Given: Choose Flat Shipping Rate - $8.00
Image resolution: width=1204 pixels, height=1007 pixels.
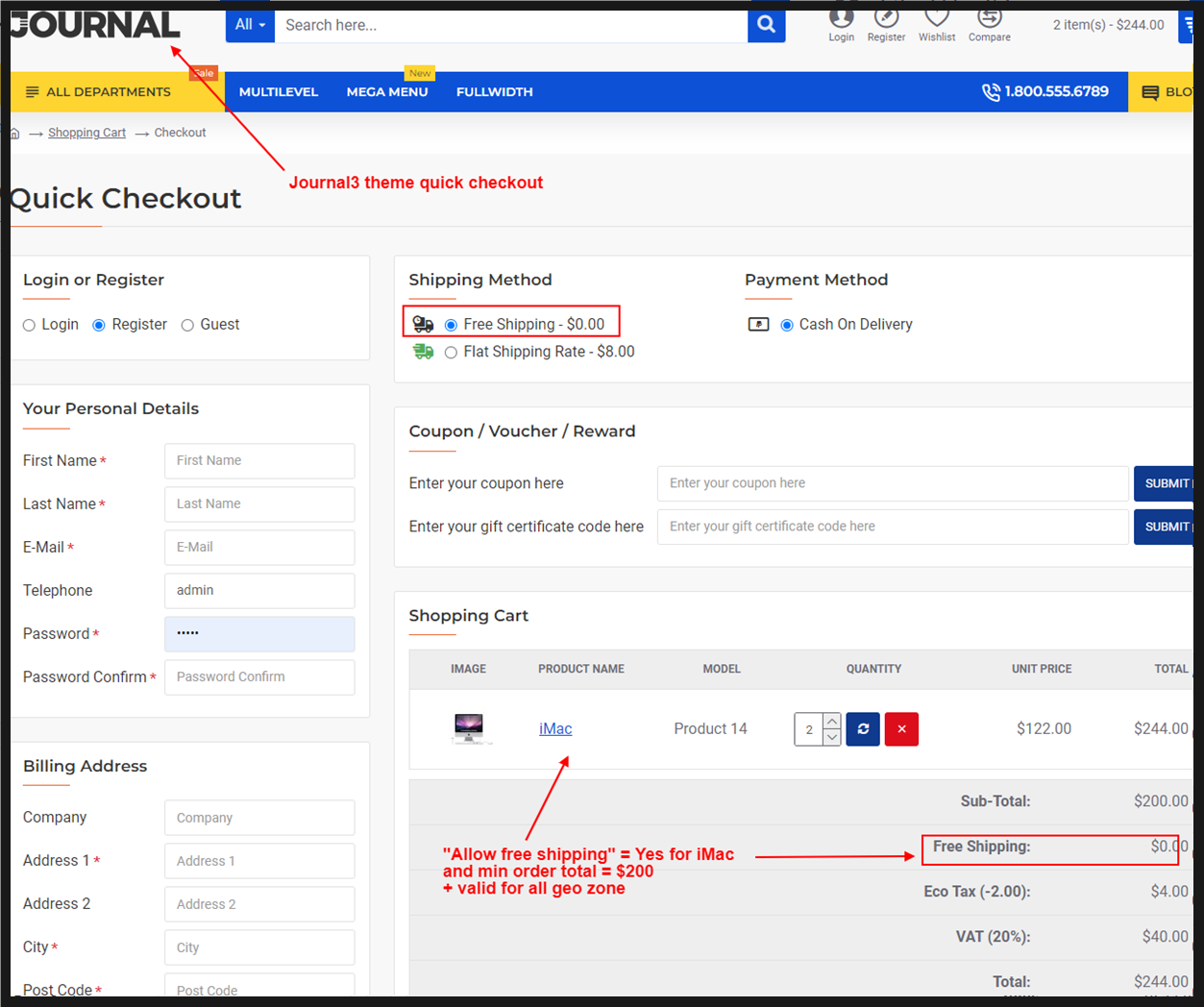Looking at the screenshot, I should click(451, 353).
